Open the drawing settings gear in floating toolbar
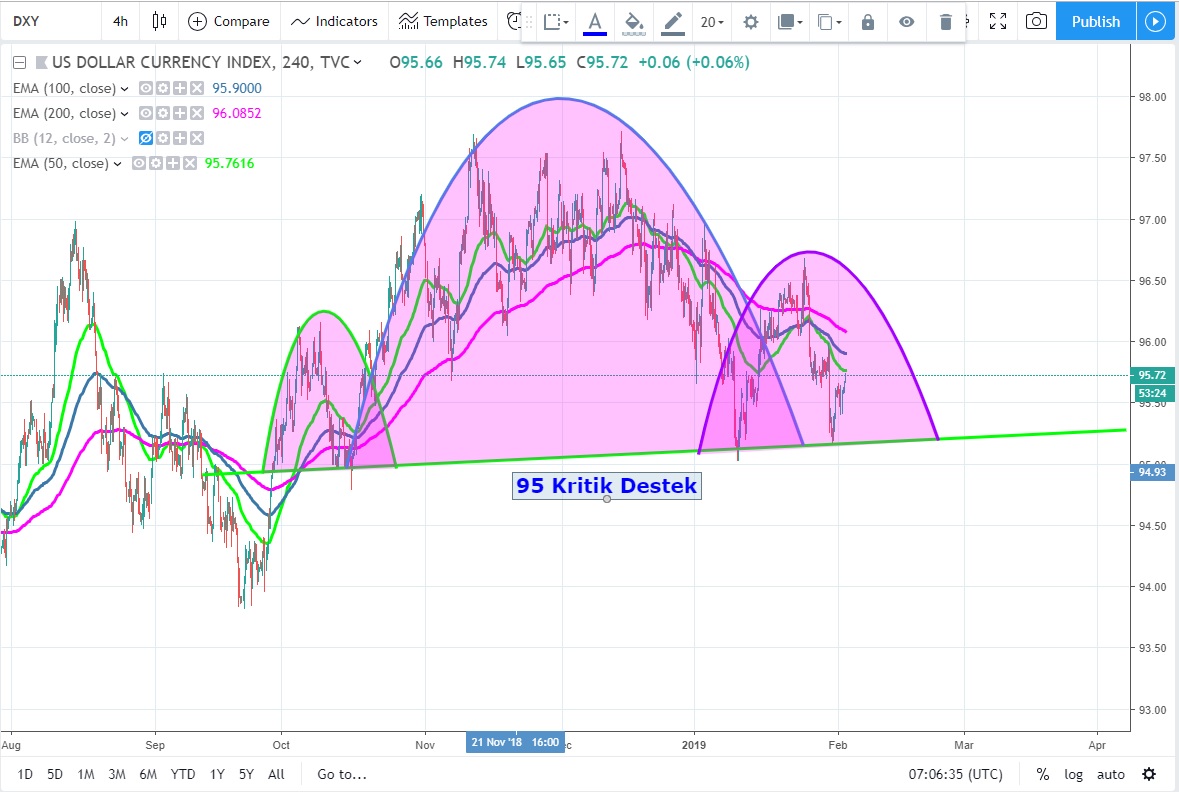 [x=750, y=22]
